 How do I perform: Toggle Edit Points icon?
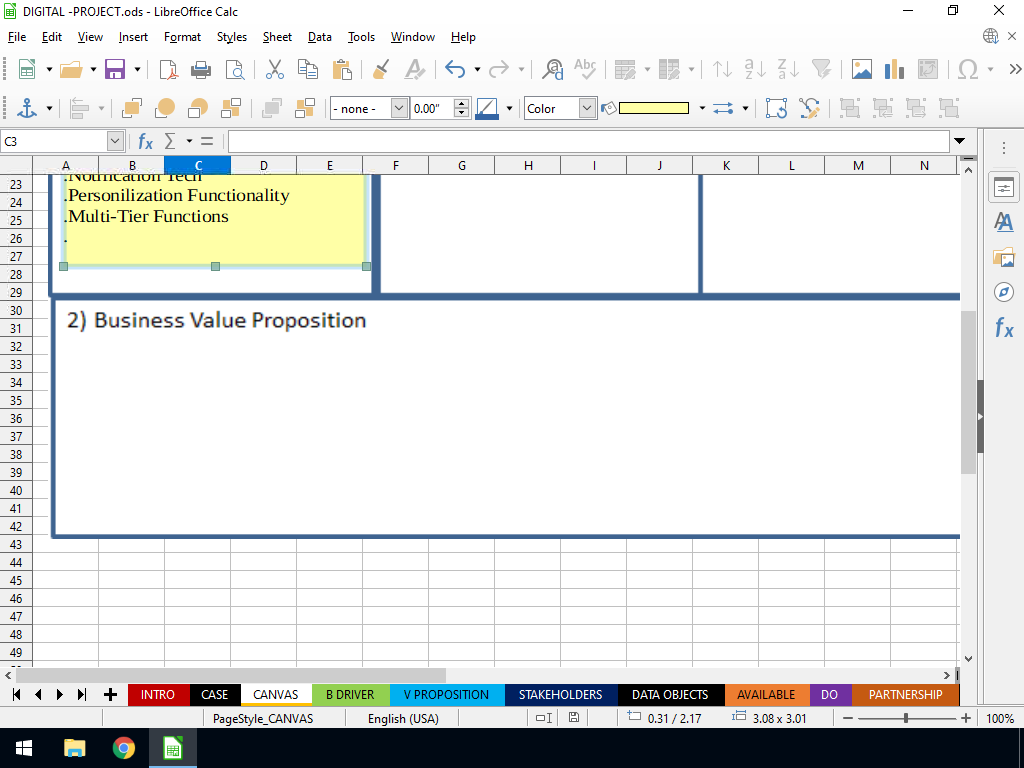tap(809, 108)
